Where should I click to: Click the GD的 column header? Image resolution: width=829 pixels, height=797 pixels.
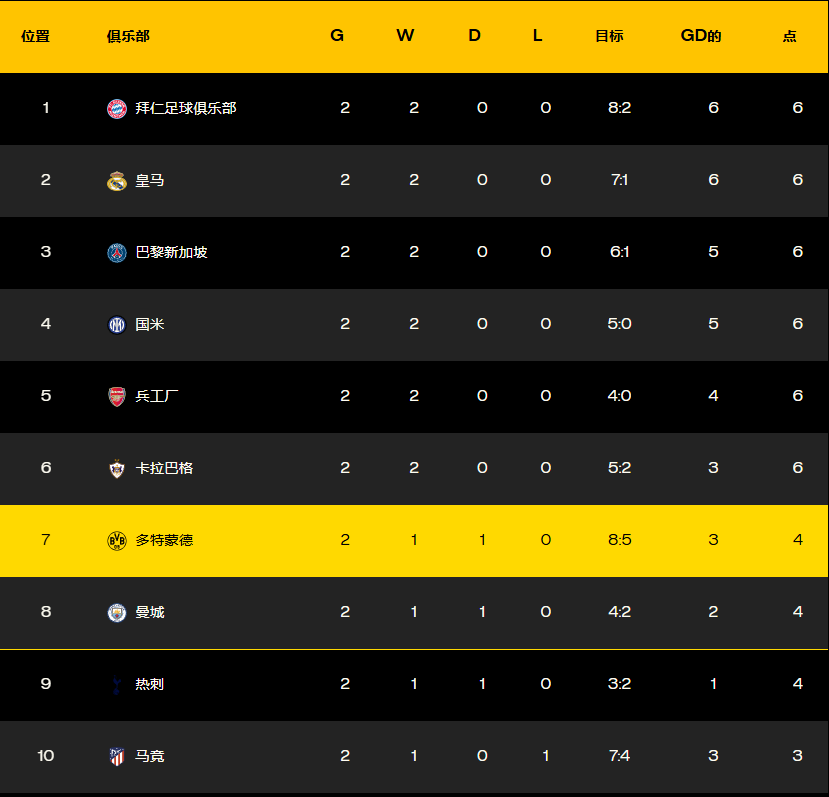[x=700, y=36]
